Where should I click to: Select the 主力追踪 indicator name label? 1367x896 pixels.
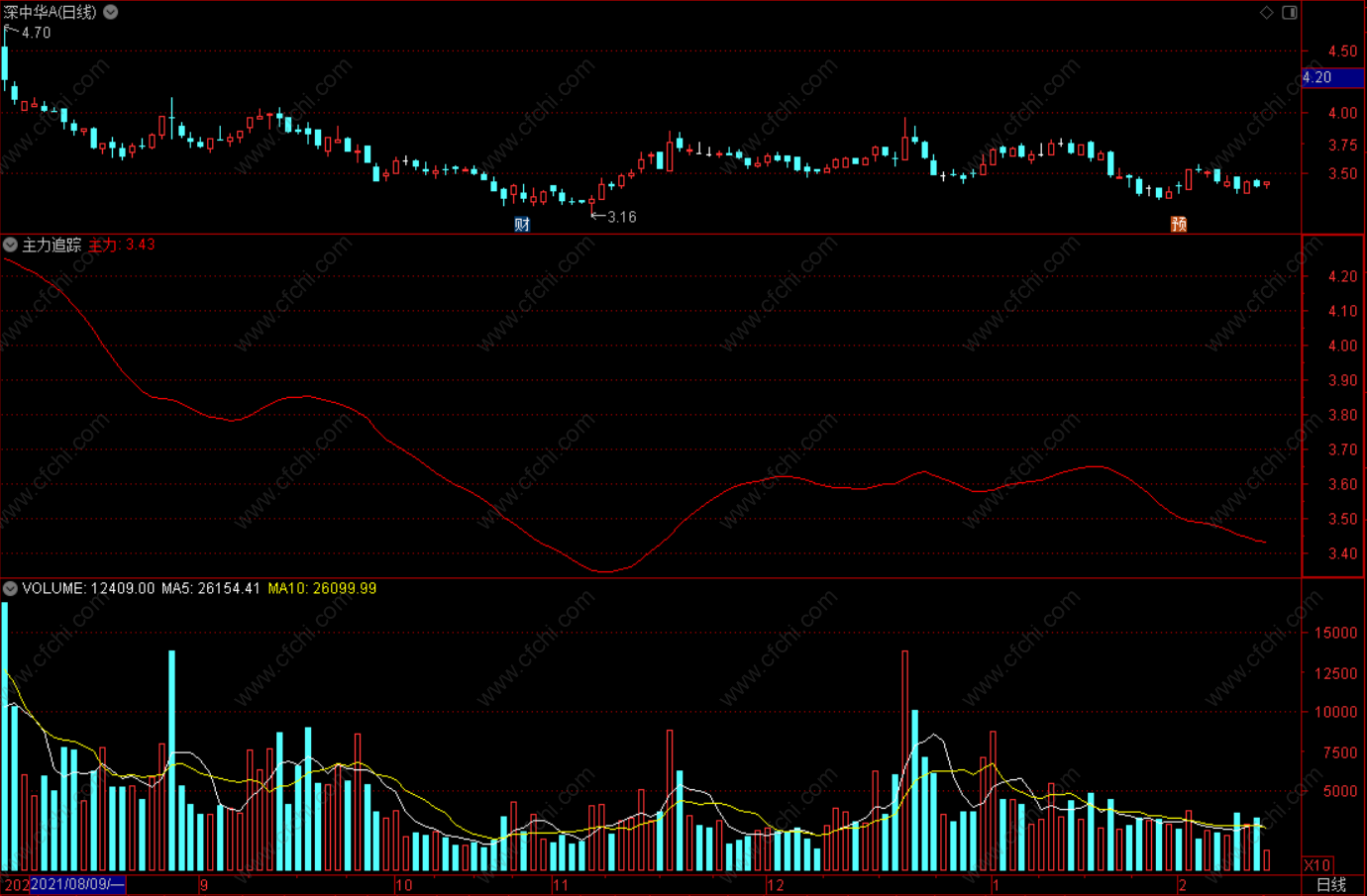pyautogui.click(x=52, y=245)
